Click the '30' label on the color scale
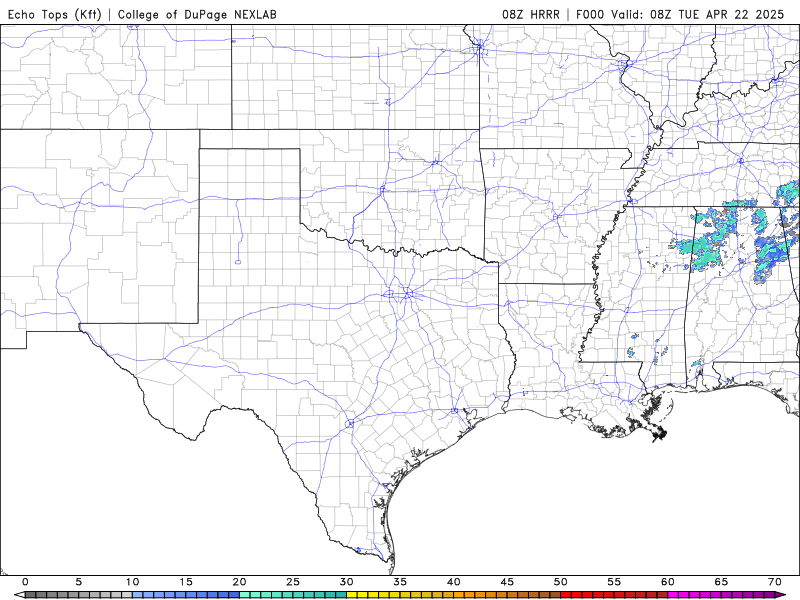Viewport: 800px width, 600px height. (x=346, y=582)
